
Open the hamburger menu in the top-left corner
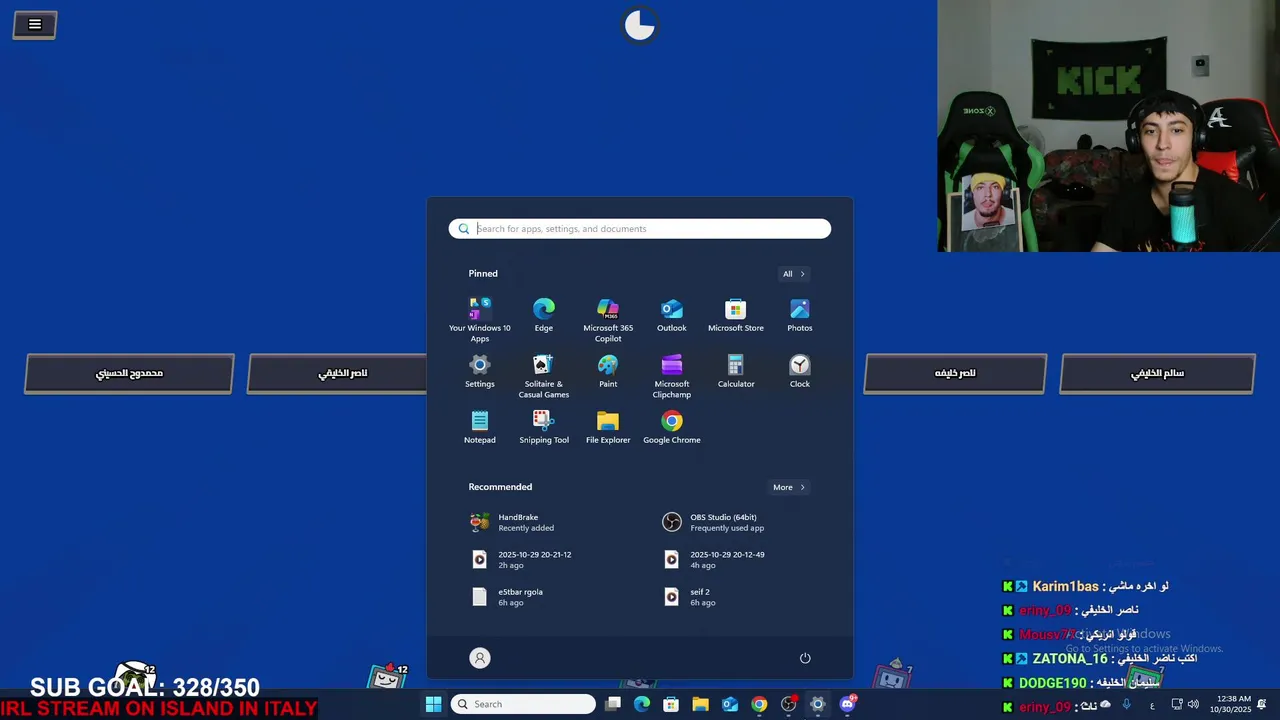pos(35,25)
